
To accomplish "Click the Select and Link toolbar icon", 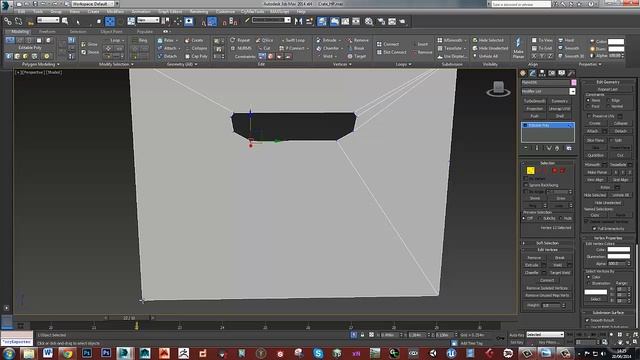I will [x=8, y=21].
